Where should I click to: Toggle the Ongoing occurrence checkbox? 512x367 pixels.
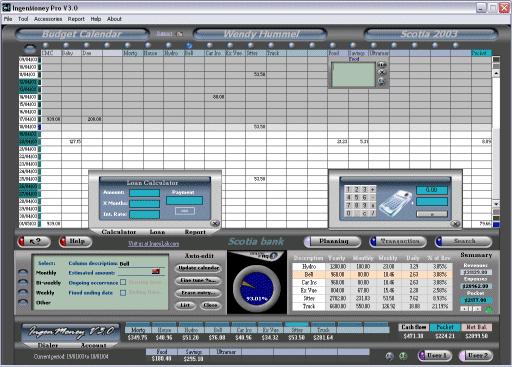pos(123,282)
